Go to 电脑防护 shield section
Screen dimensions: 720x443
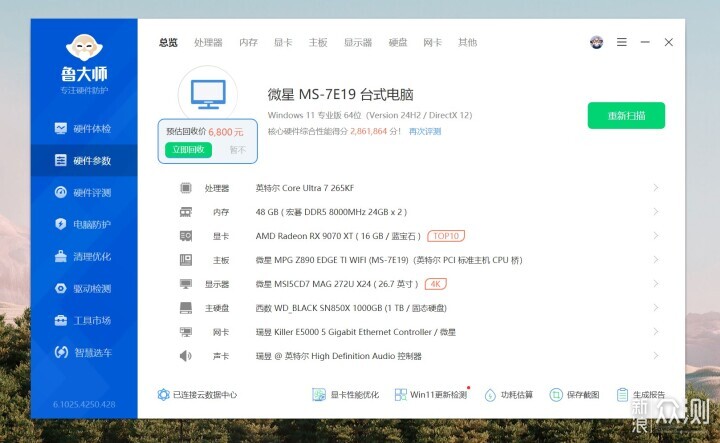pyautogui.click(x=84, y=224)
